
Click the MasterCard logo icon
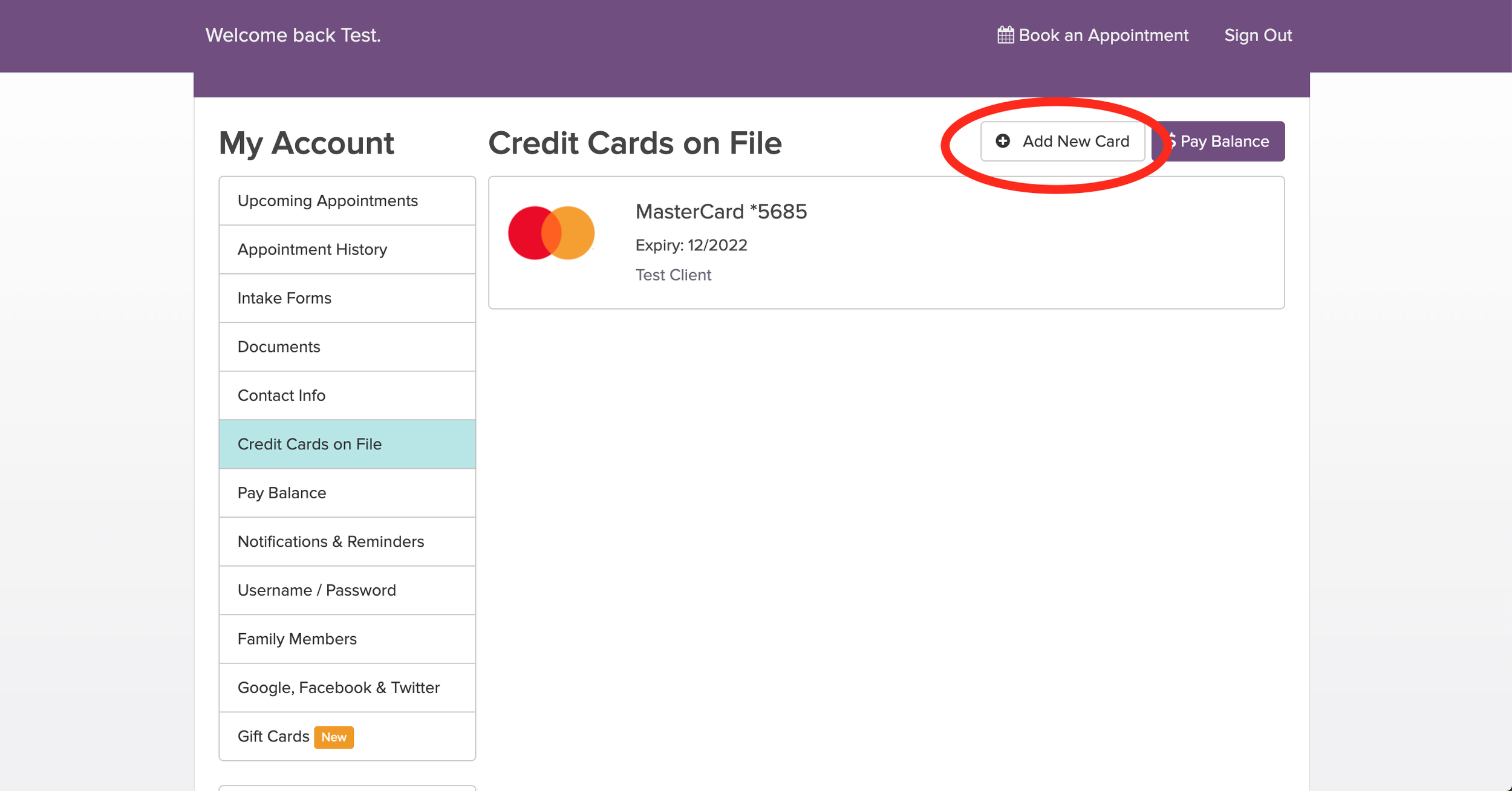click(x=551, y=233)
